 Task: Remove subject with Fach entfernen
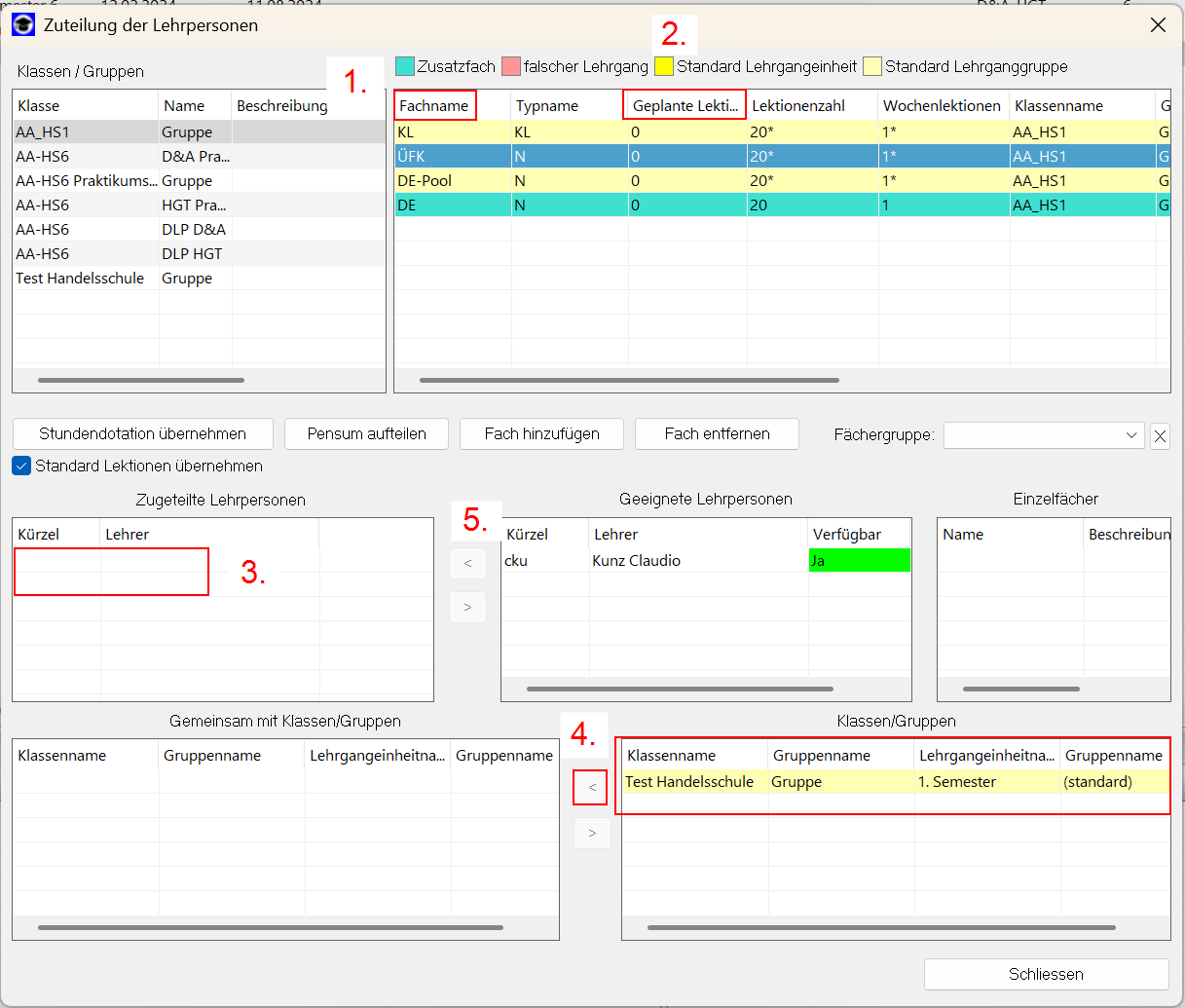[x=717, y=433]
